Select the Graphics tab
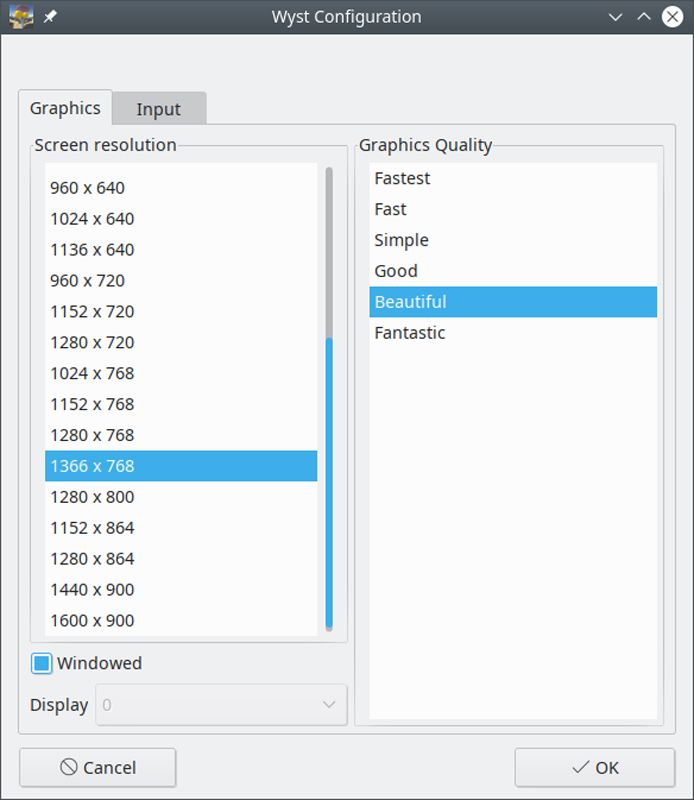 (66, 108)
